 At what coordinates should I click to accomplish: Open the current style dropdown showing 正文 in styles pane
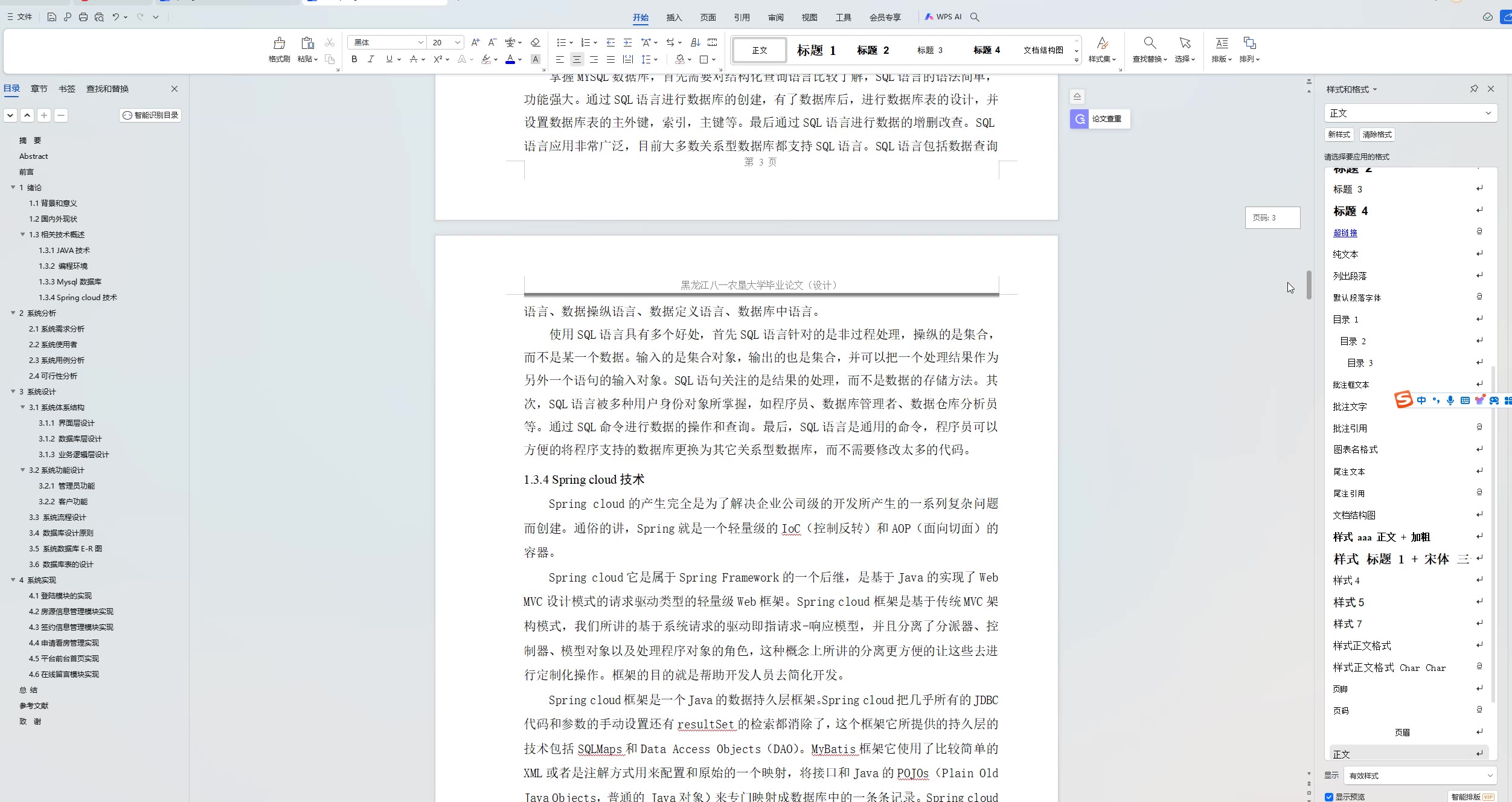[x=1410, y=113]
